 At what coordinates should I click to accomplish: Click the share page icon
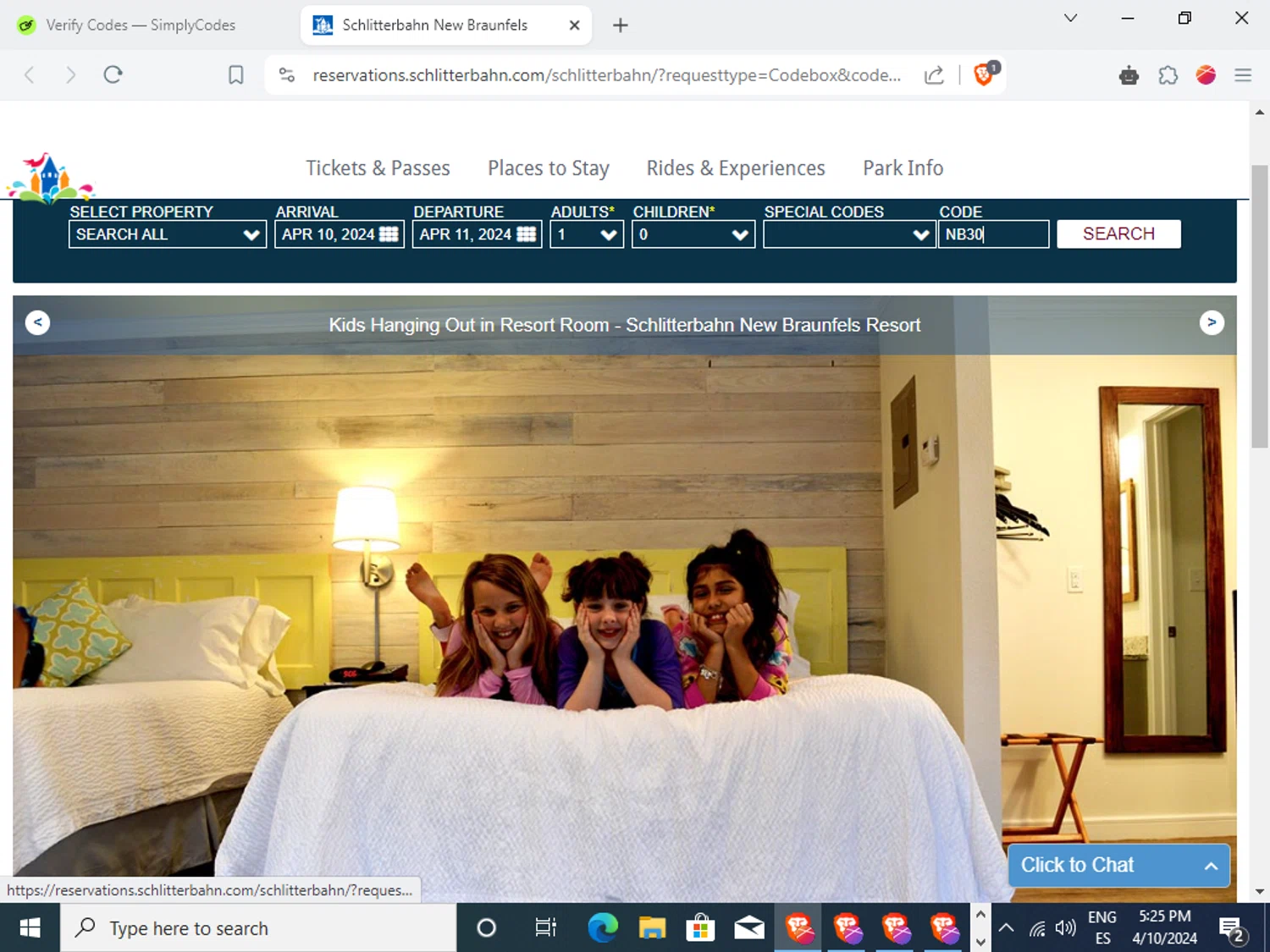[x=934, y=75]
